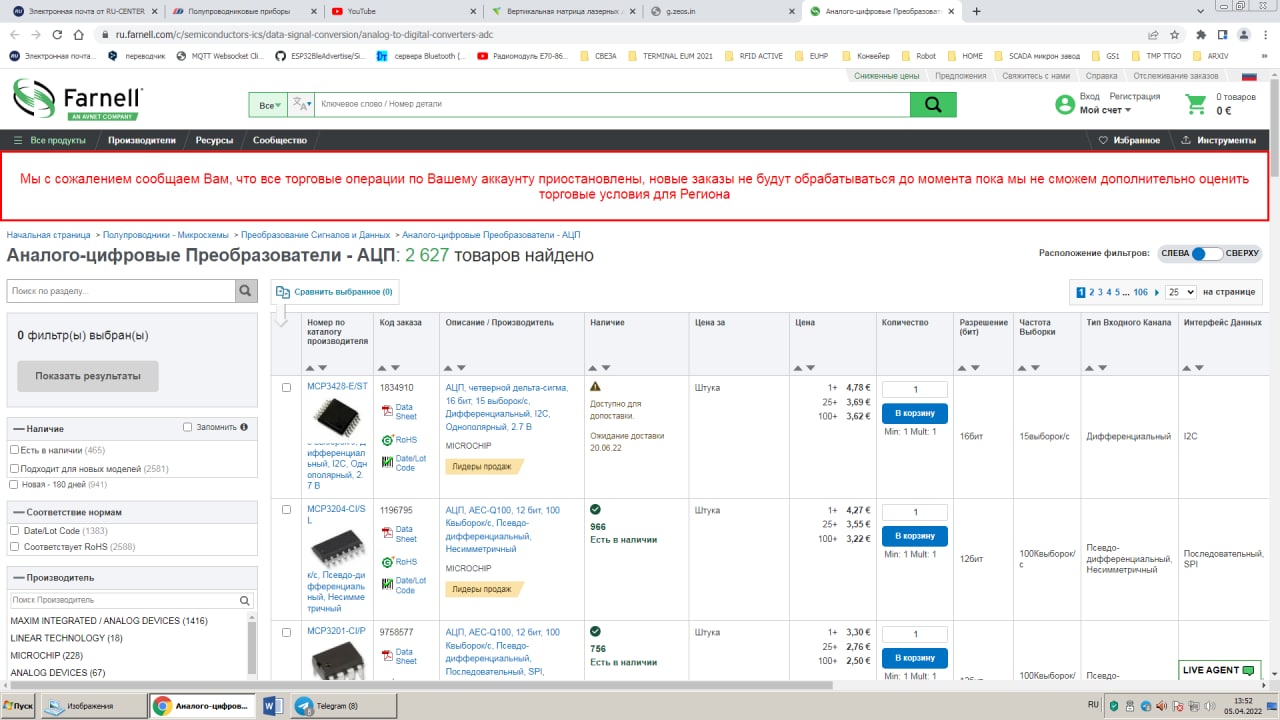Select the MCP3204-CI/SL row checkbox
The height and width of the screenshot is (720, 1280).
click(x=287, y=509)
